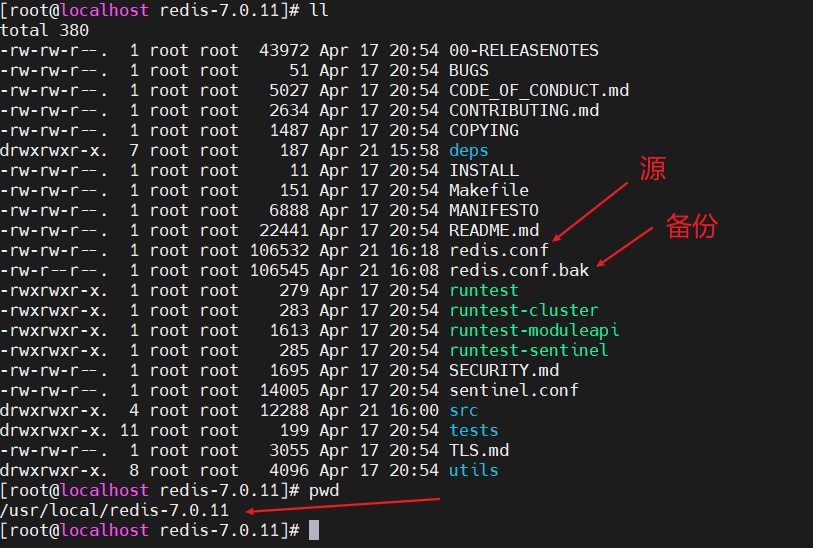Click the link count 11 of tests row
Image resolution: width=813 pixels, height=548 pixels.
[x=129, y=430]
